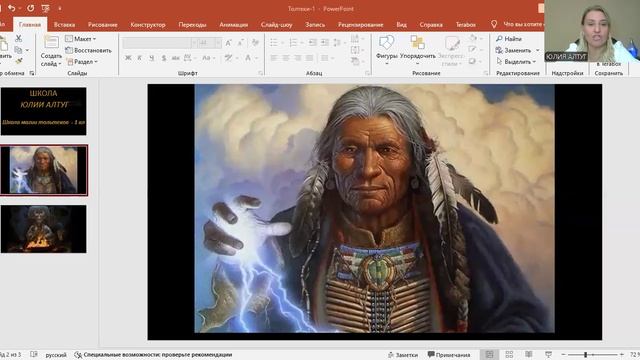Click the Фигуры shapes icon

click(386, 42)
